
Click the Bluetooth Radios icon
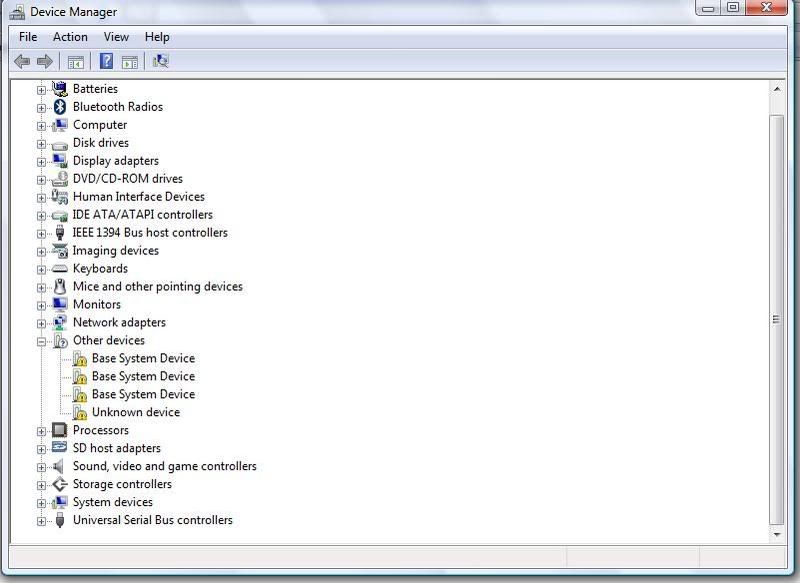(60, 107)
